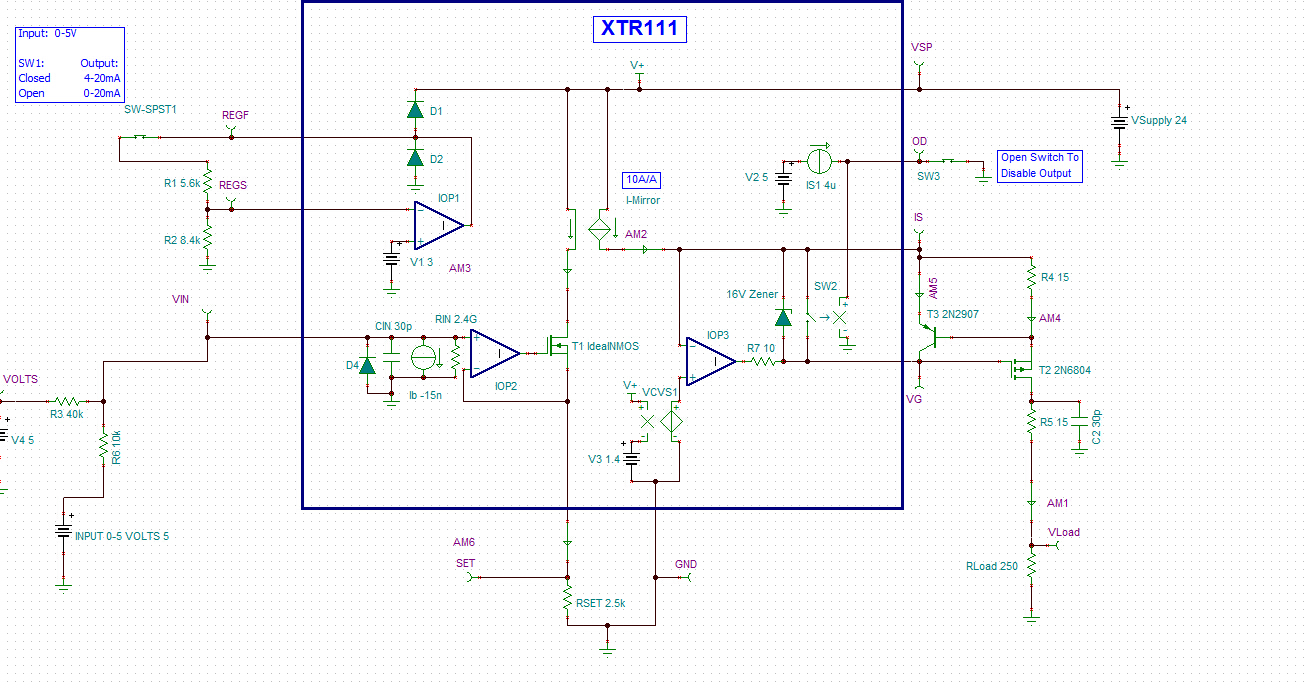Viewport: 1305px width, 689px height.
Task: Select the IOP1 op-amp symbol
Action: (439, 226)
